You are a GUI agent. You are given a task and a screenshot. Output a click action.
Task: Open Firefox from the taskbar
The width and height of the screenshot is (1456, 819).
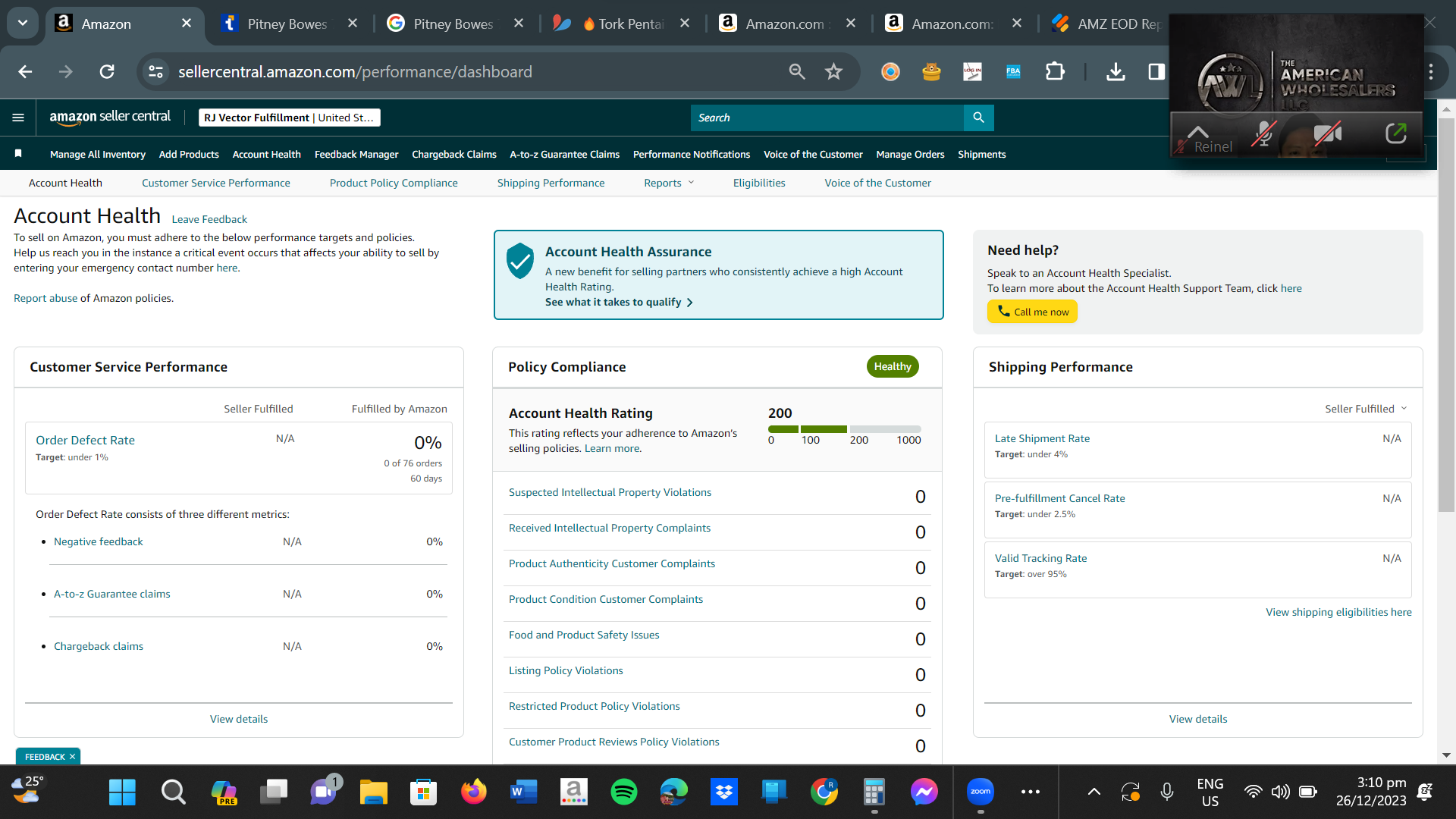(474, 792)
